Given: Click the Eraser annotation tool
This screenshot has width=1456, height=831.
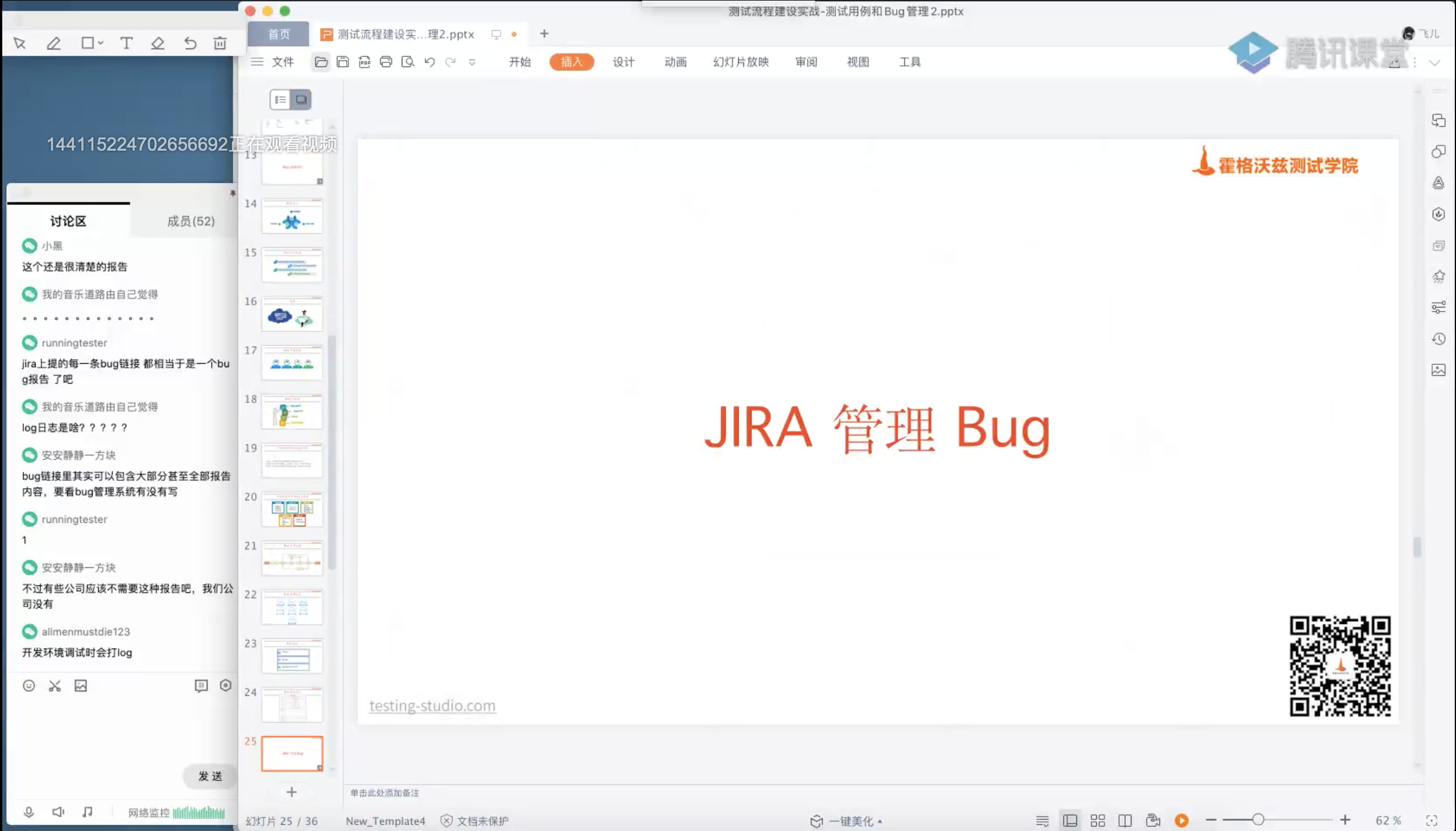Looking at the screenshot, I should point(158,43).
